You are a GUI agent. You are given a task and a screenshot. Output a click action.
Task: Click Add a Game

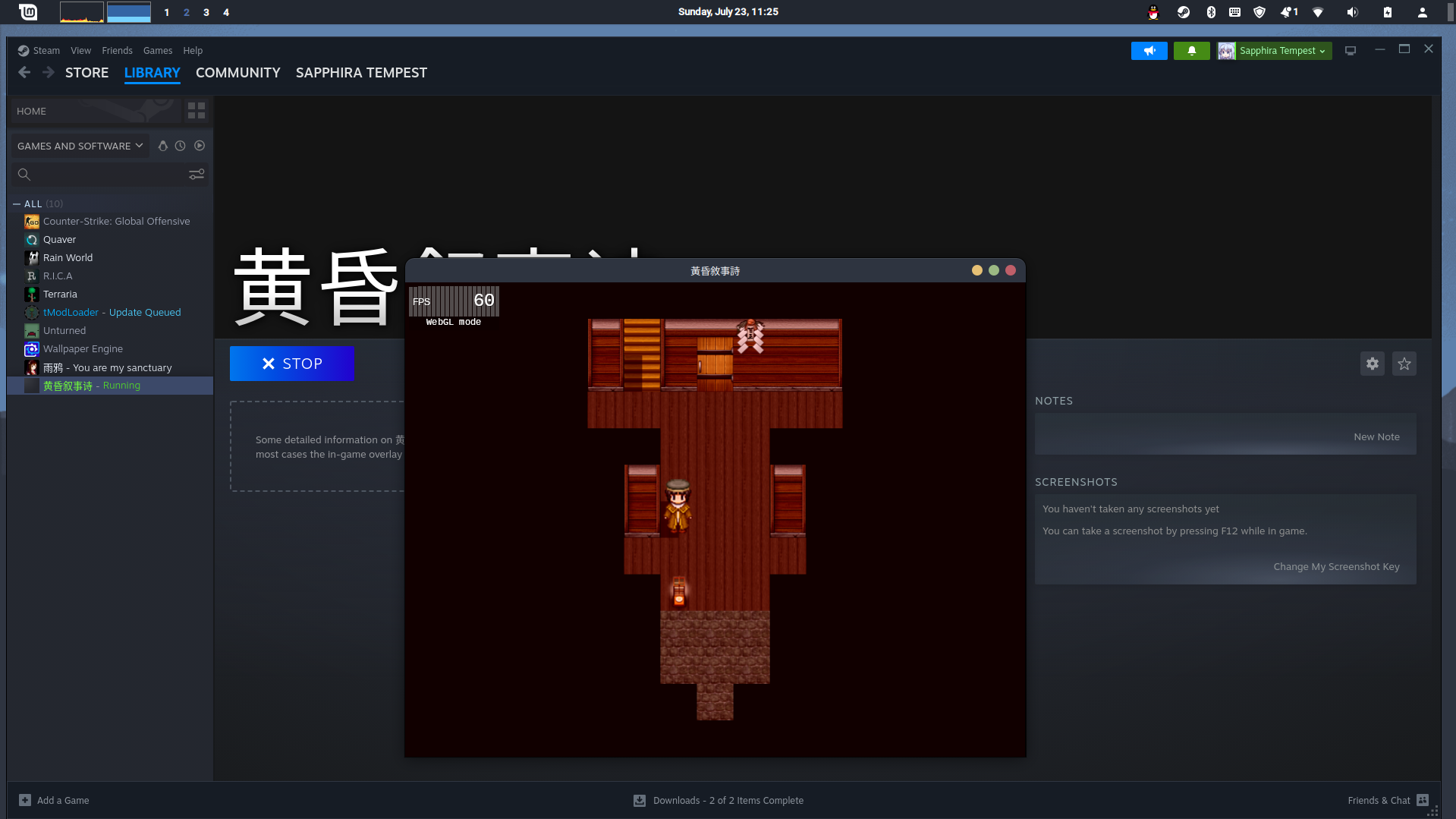[55, 801]
